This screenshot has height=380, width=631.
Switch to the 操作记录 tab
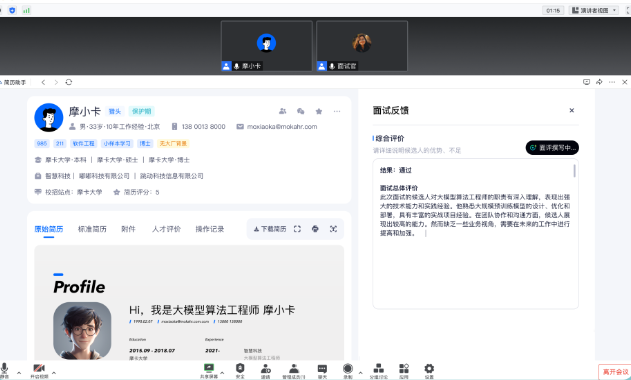coord(210,229)
